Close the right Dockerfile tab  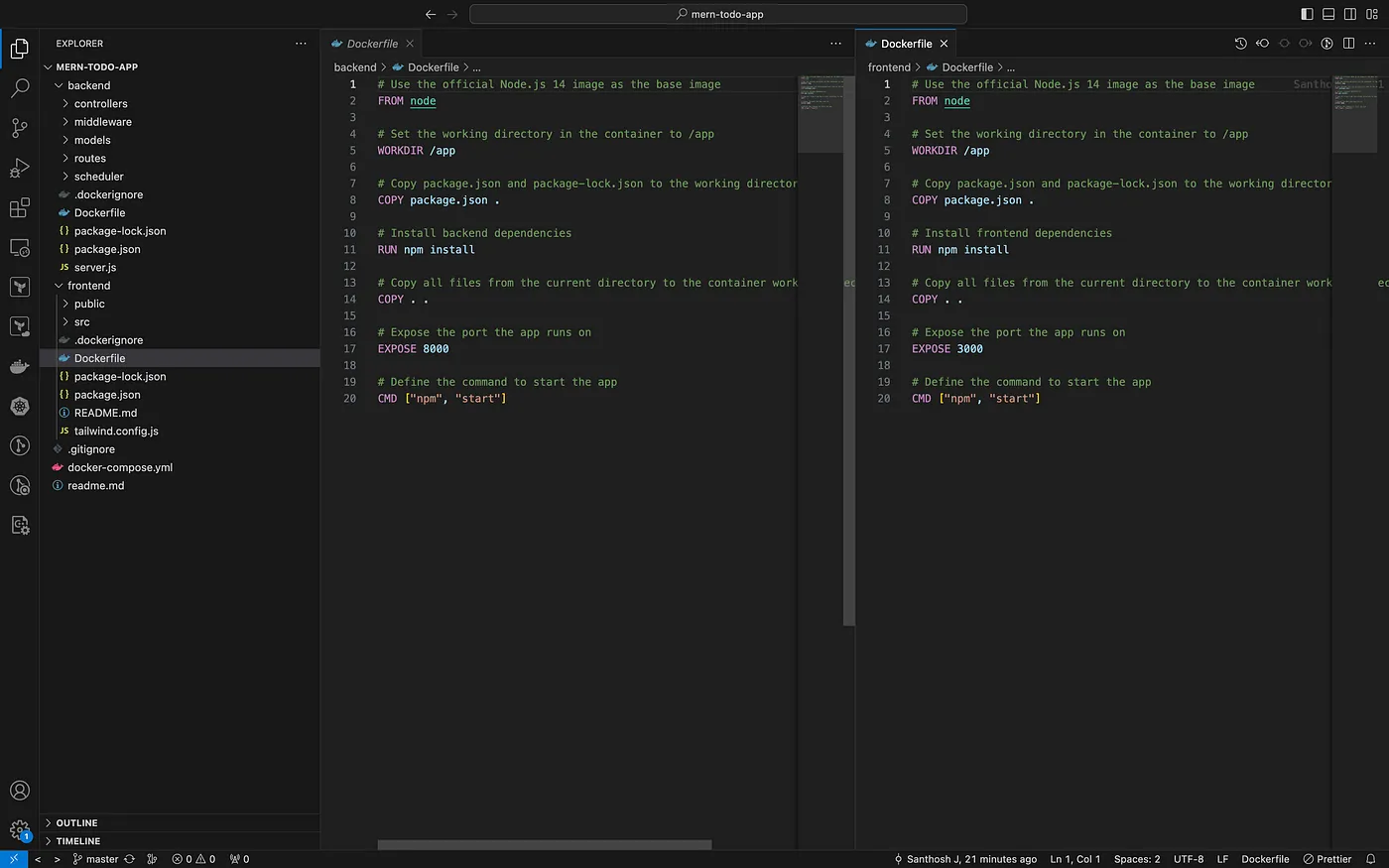coord(944,44)
